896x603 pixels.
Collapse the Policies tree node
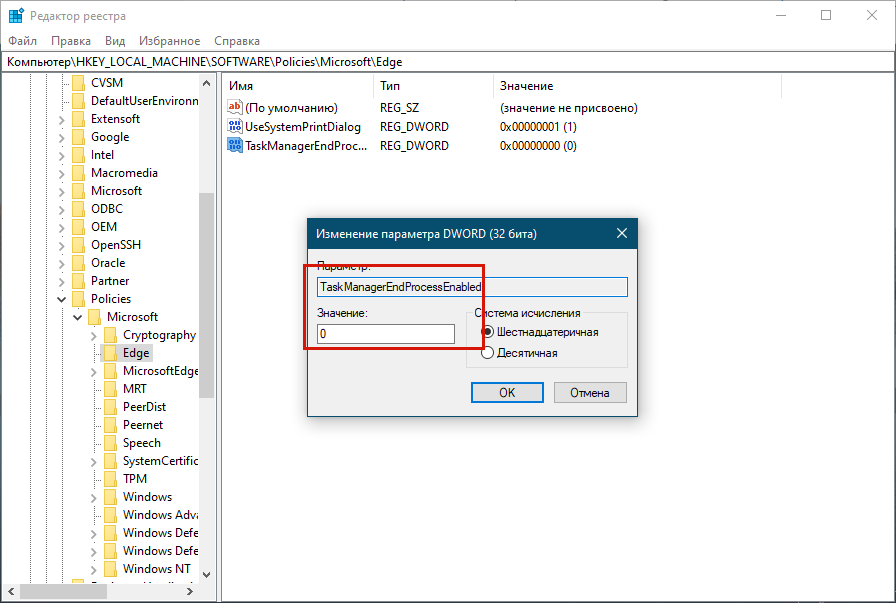pyautogui.click(x=62, y=299)
